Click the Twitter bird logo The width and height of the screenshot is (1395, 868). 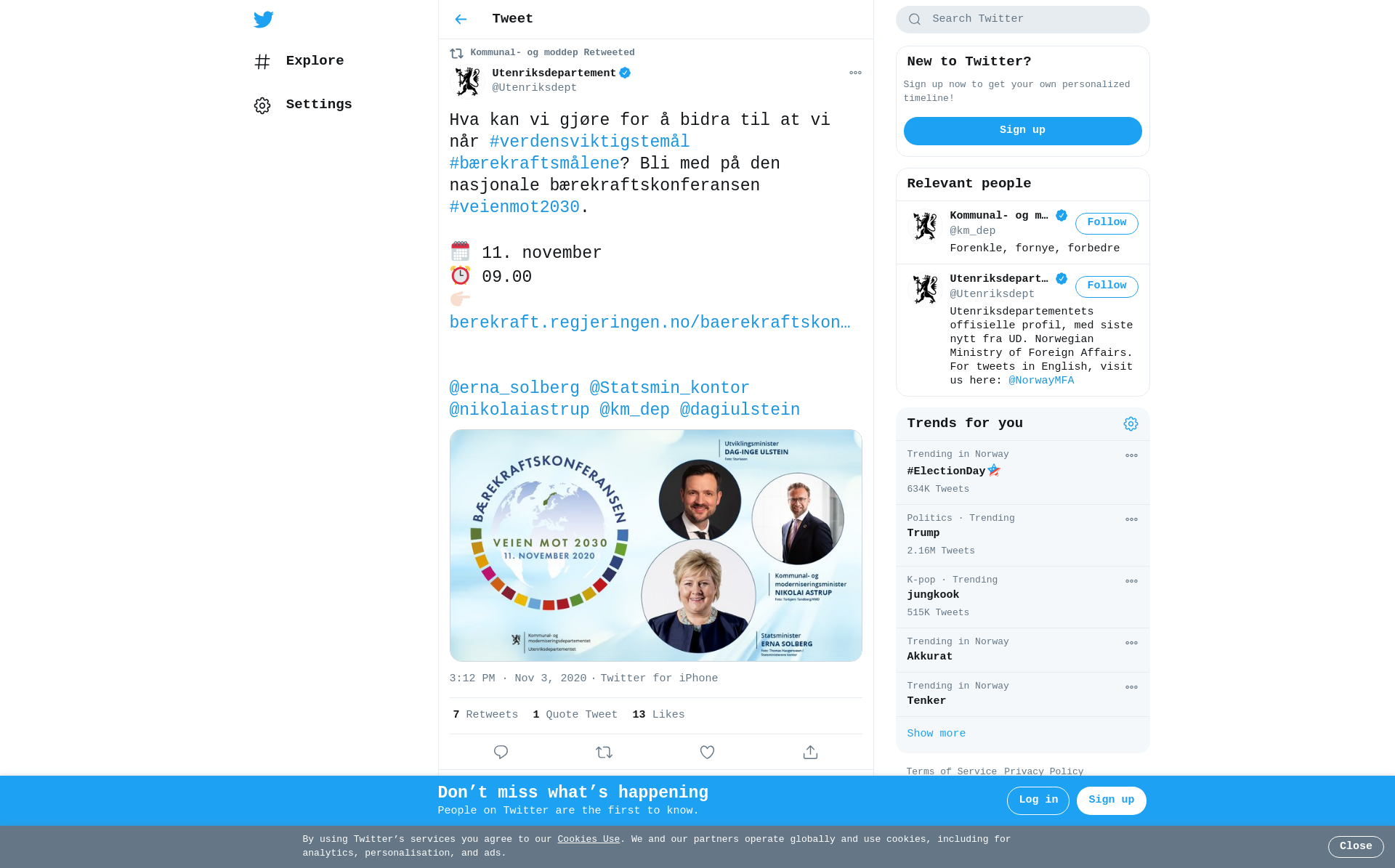[263, 20]
